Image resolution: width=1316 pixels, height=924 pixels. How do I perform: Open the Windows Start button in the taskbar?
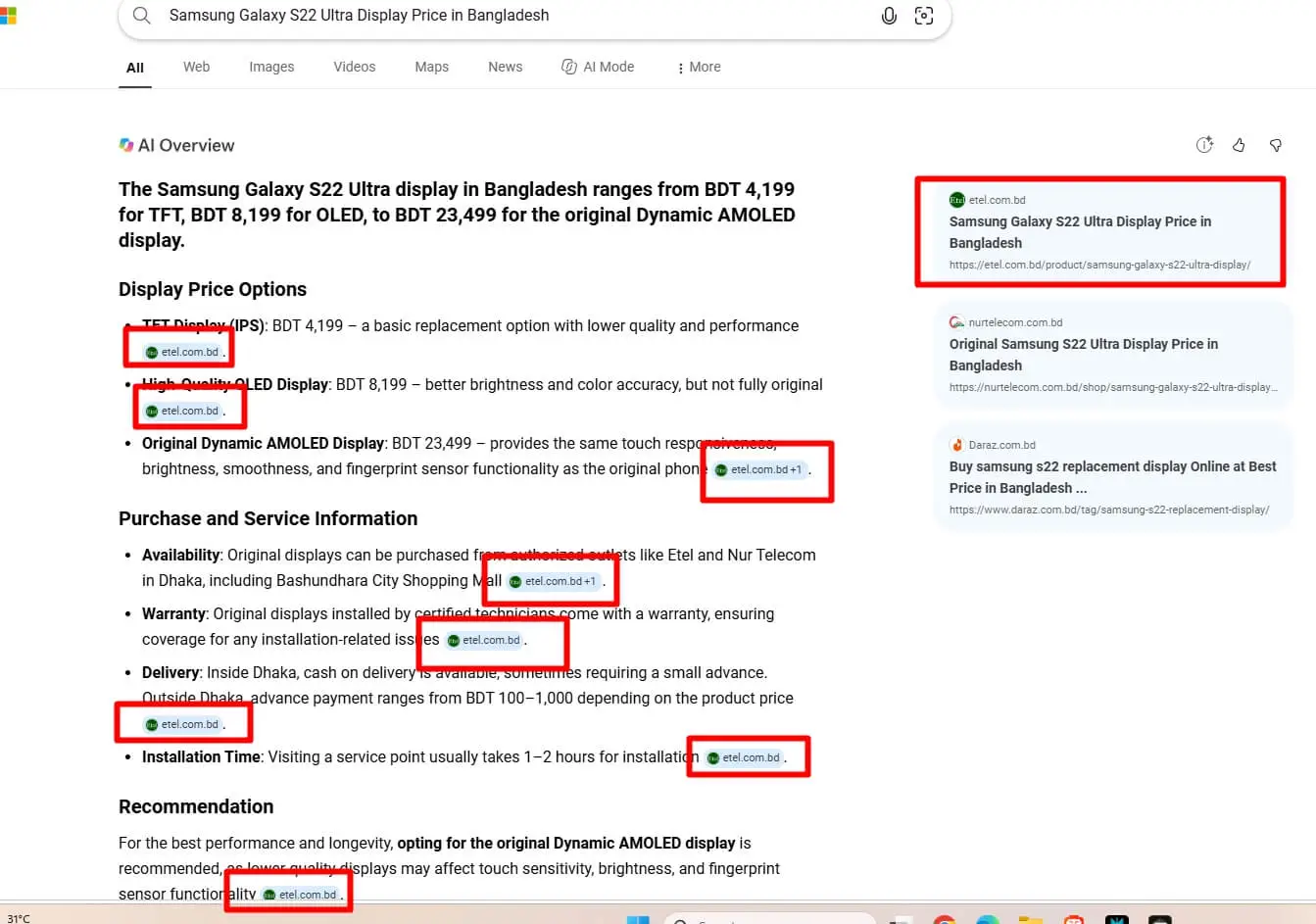pyautogui.click(x=638, y=919)
